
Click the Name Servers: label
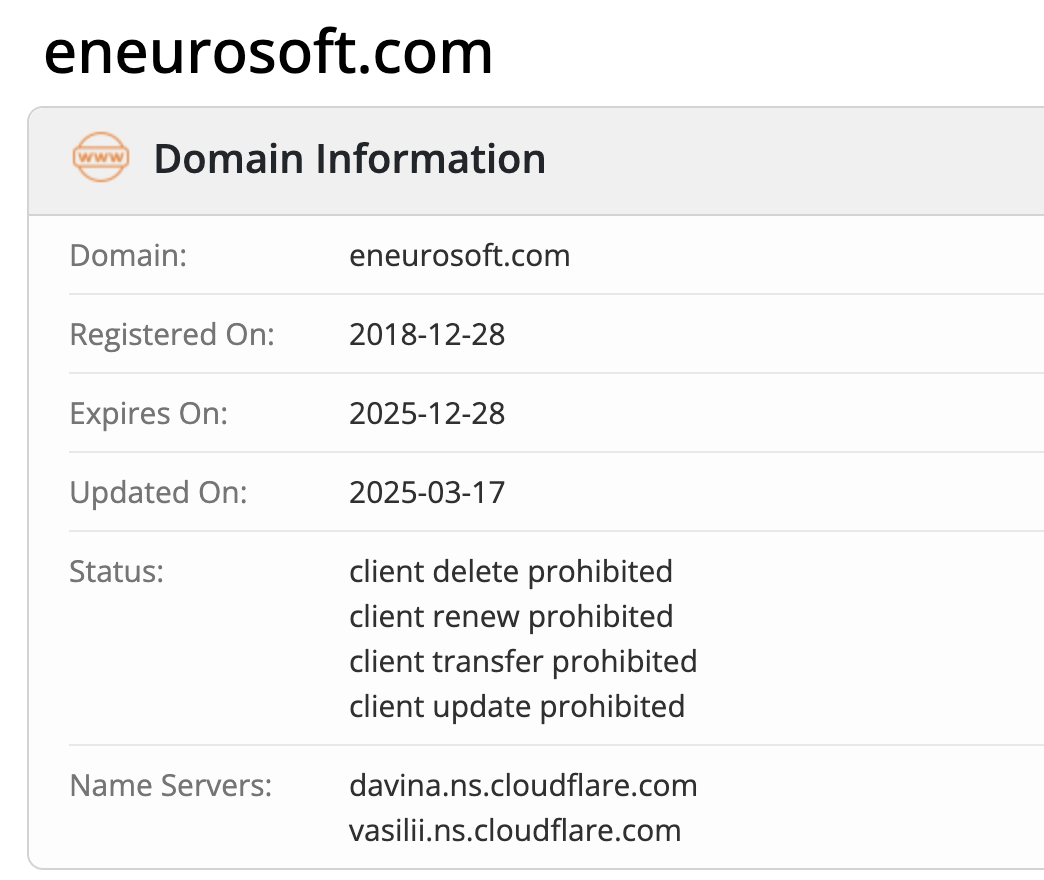(171, 785)
